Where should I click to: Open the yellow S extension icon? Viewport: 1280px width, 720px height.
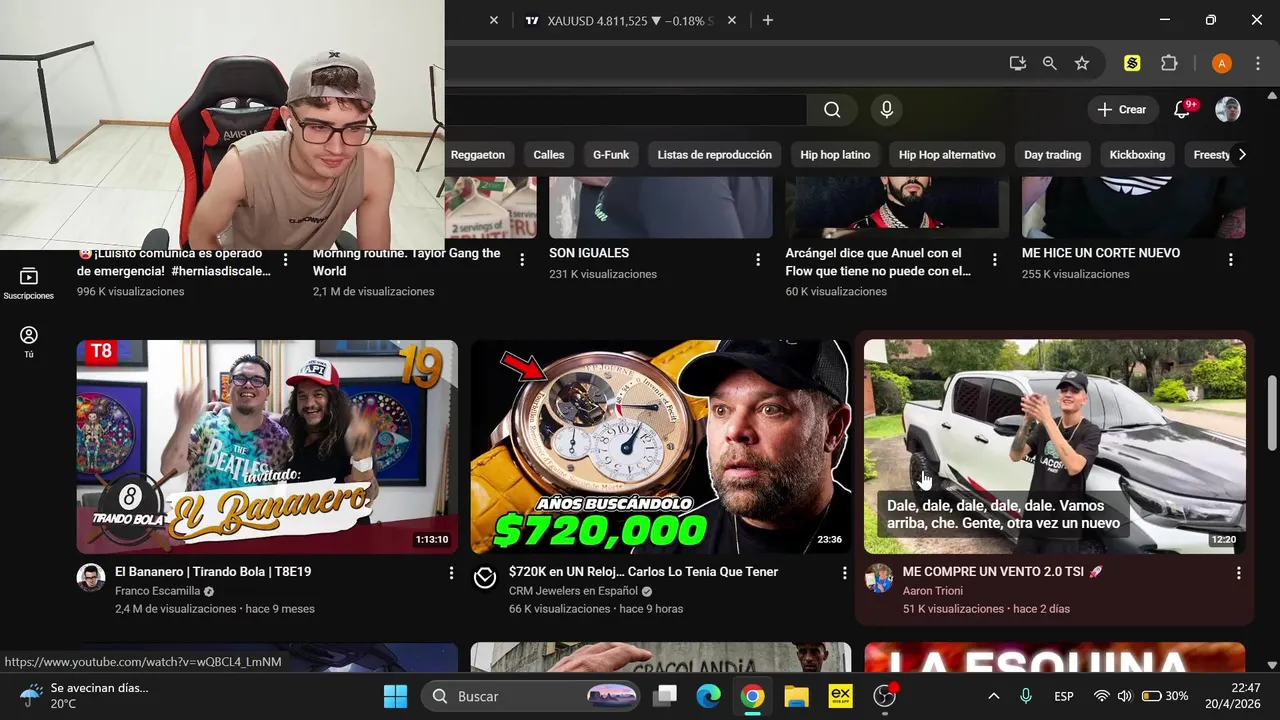coord(1132,63)
